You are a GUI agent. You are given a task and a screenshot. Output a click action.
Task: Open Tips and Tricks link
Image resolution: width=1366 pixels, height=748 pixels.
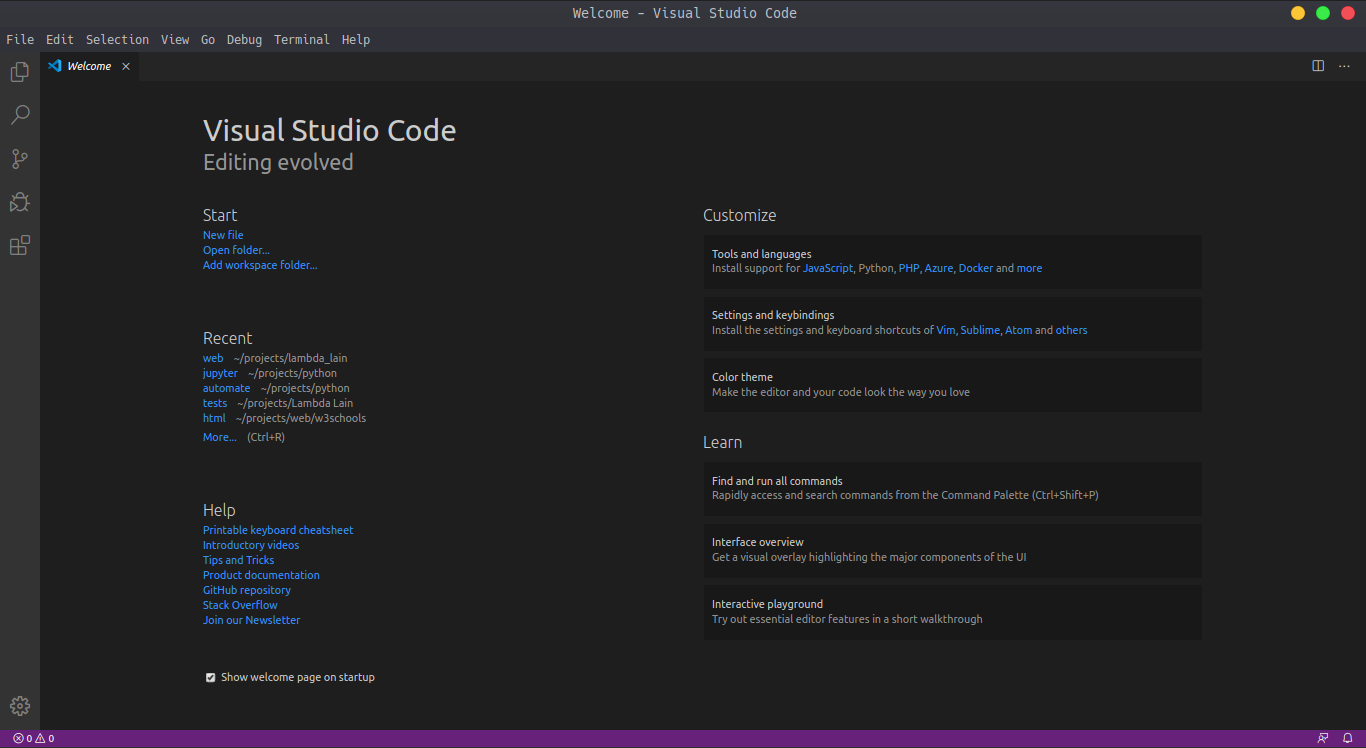point(238,560)
